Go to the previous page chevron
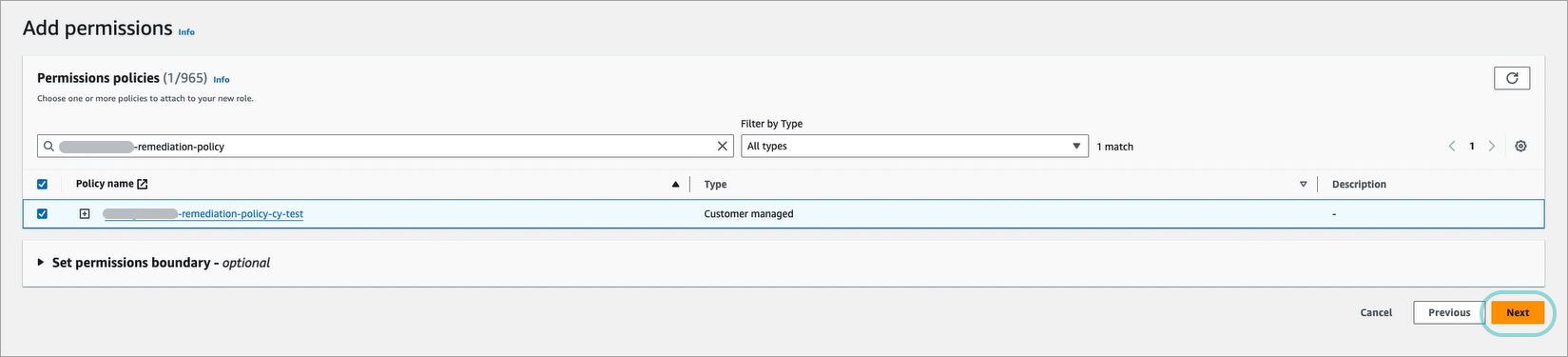The width and height of the screenshot is (1568, 357). coord(1452,147)
